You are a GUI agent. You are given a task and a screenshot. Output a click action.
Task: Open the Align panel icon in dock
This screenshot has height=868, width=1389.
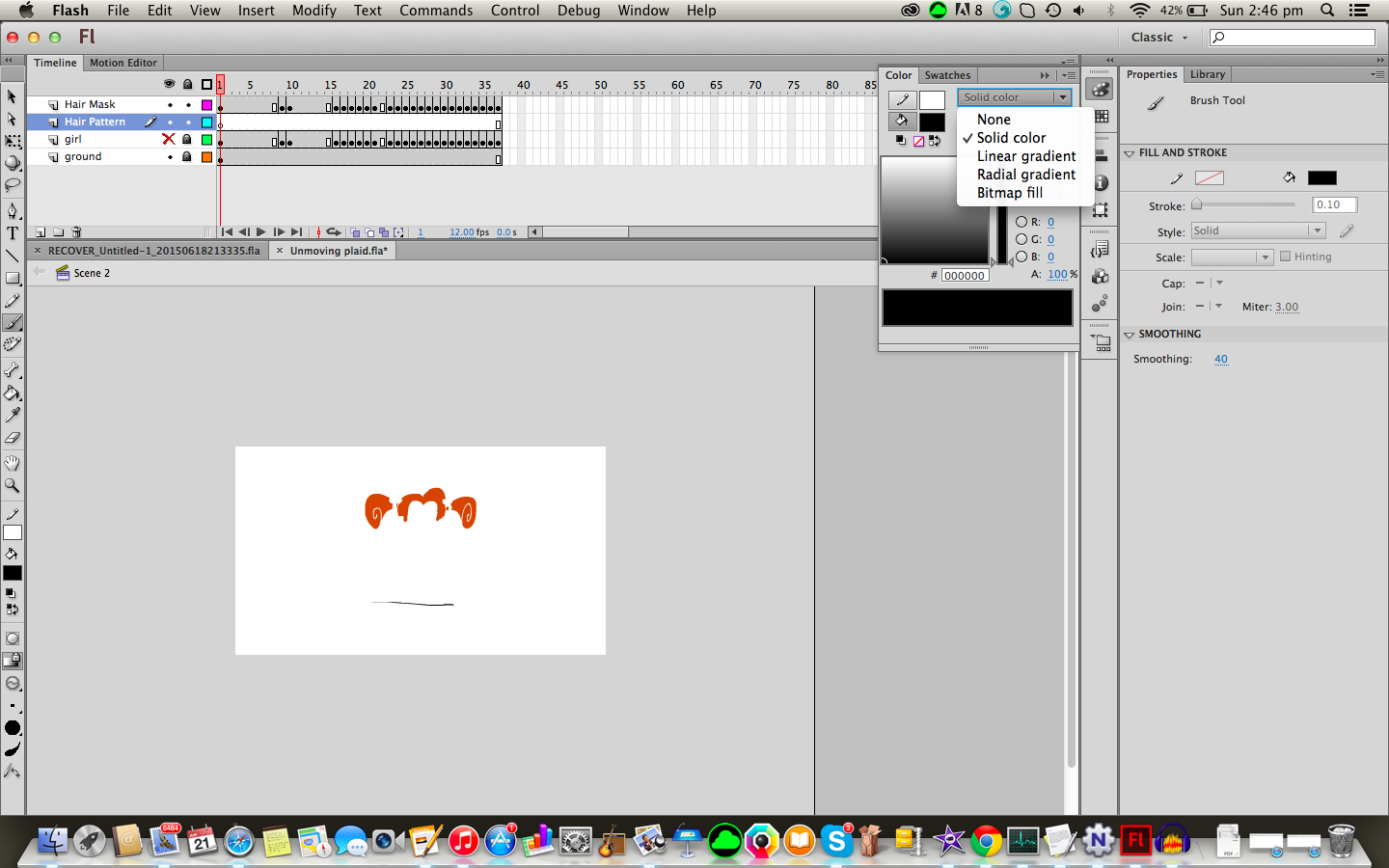point(1101,154)
